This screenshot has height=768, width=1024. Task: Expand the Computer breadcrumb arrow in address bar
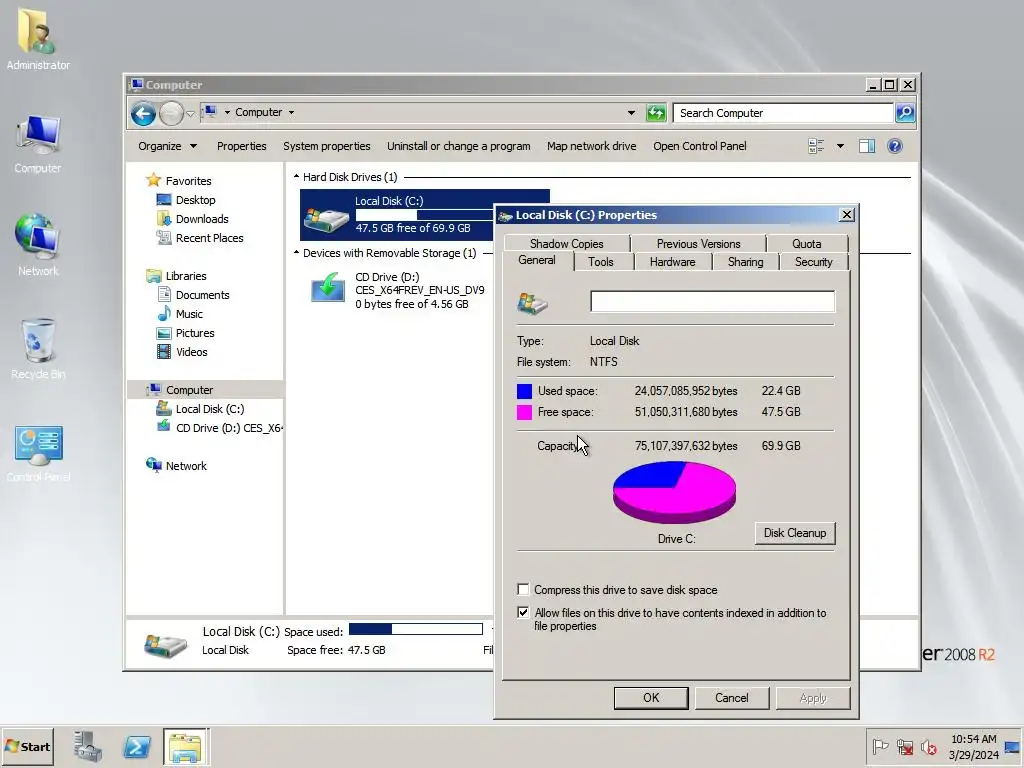pyautogui.click(x=291, y=112)
